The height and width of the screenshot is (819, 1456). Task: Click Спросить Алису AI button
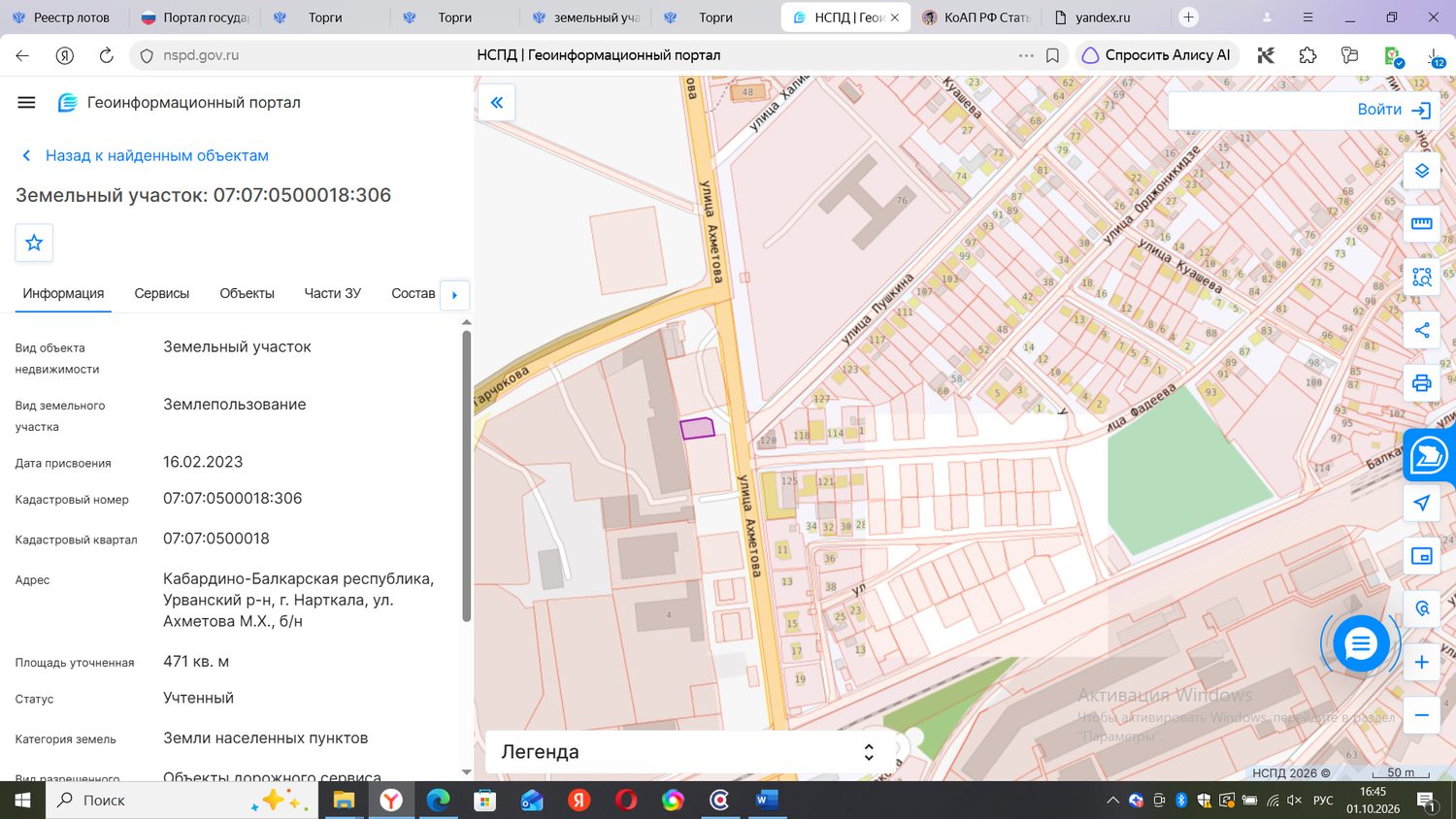1156,55
